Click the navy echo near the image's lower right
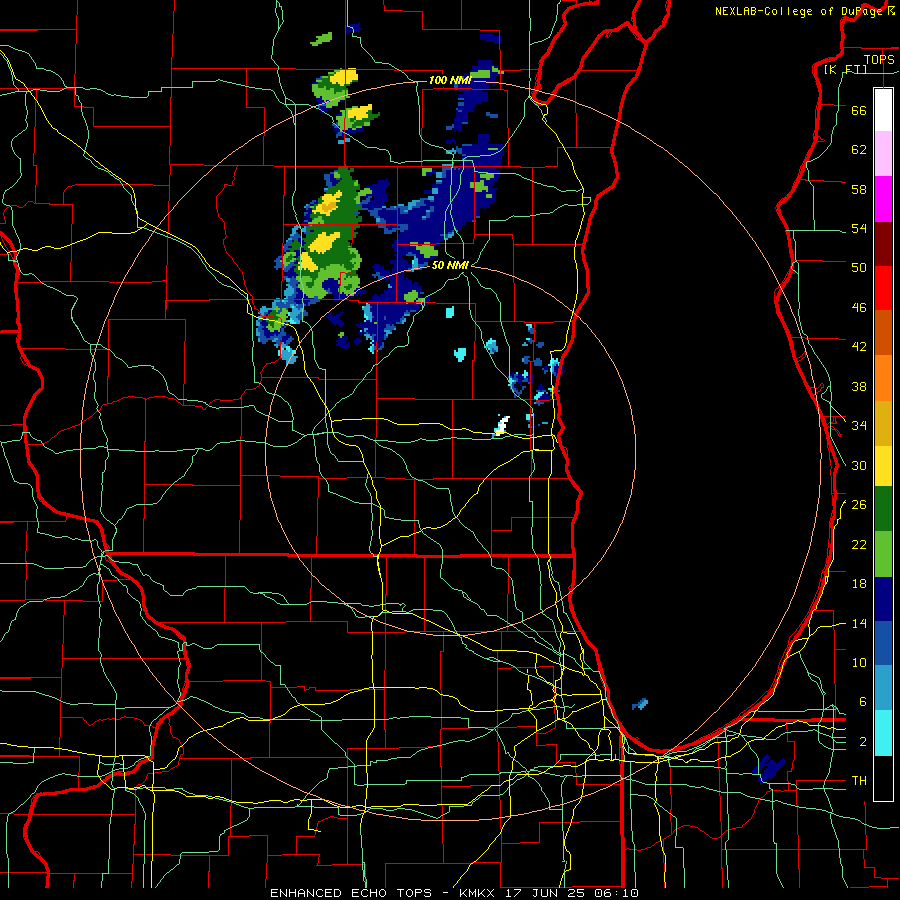 coord(769,768)
